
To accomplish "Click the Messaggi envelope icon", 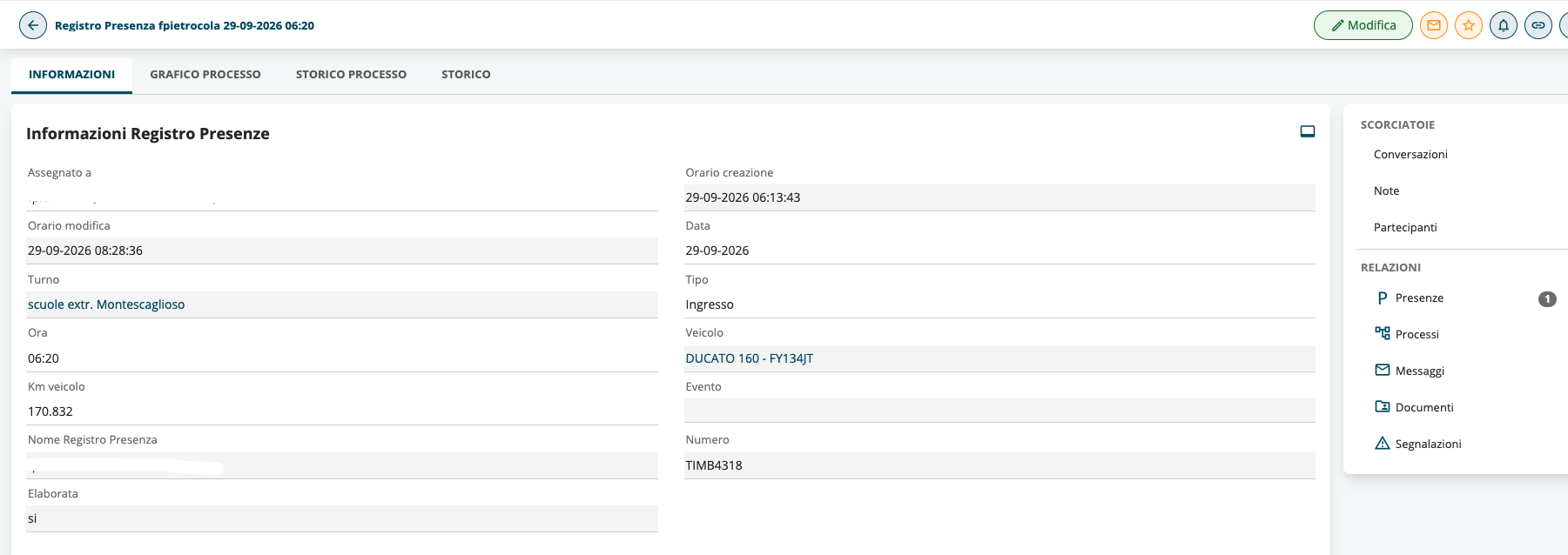I will tap(1383, 370).
